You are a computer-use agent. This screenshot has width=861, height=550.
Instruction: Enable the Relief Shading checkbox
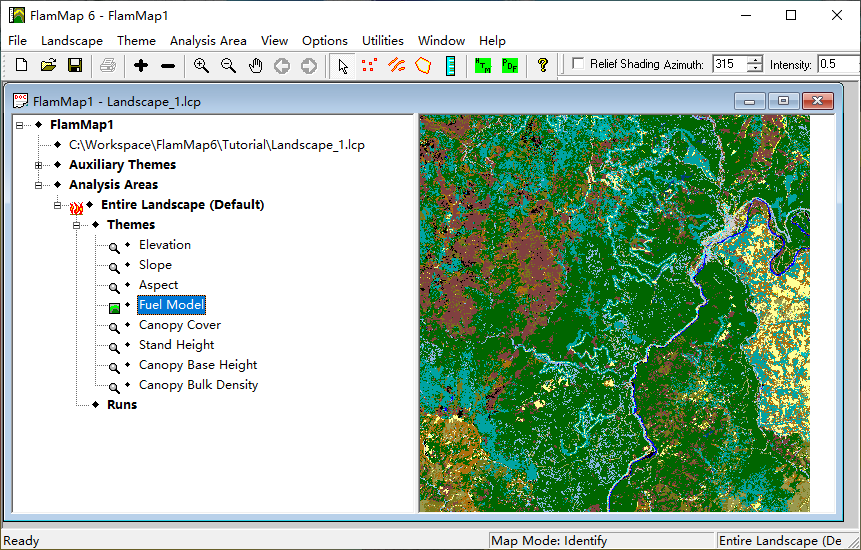pos(578,64)
